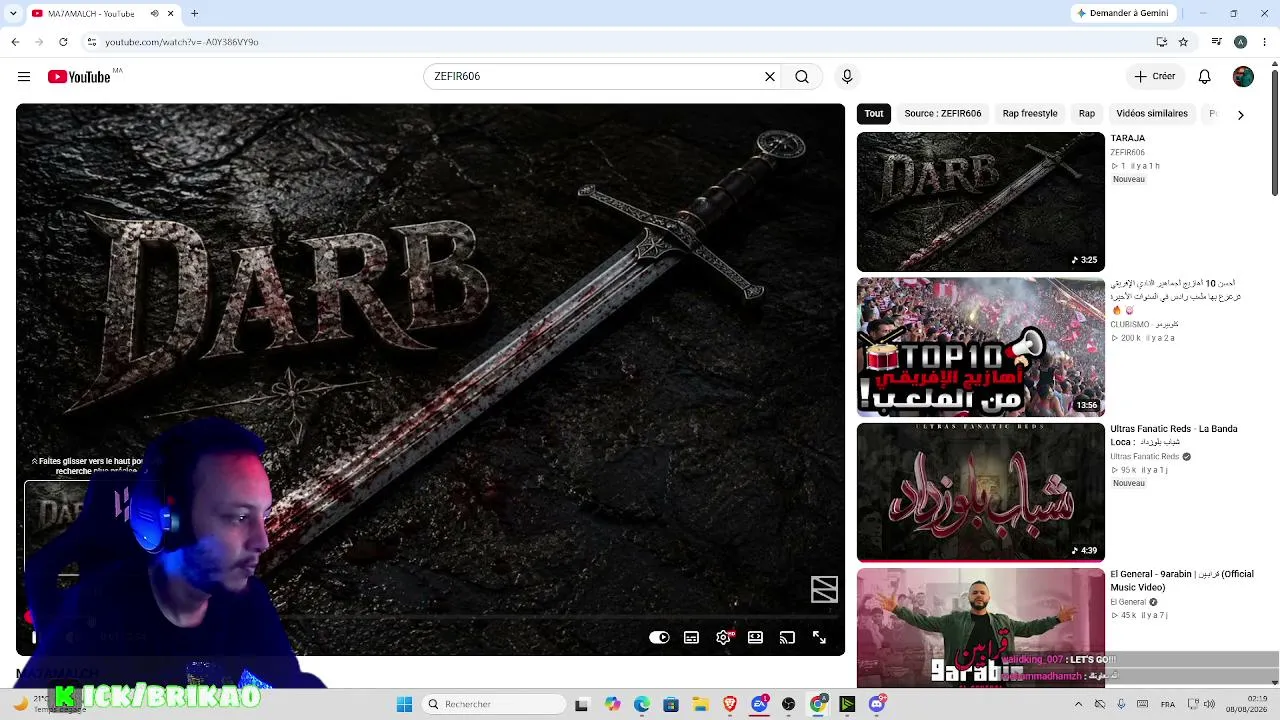This screenshot has width=1280, height=720.
Task: Open Brave browser from the taskbar
Action: (x=730, y=705)
